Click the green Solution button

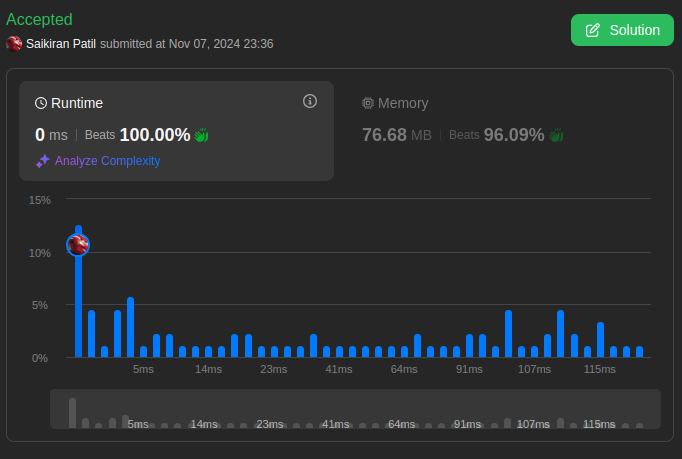coord(622,30)
